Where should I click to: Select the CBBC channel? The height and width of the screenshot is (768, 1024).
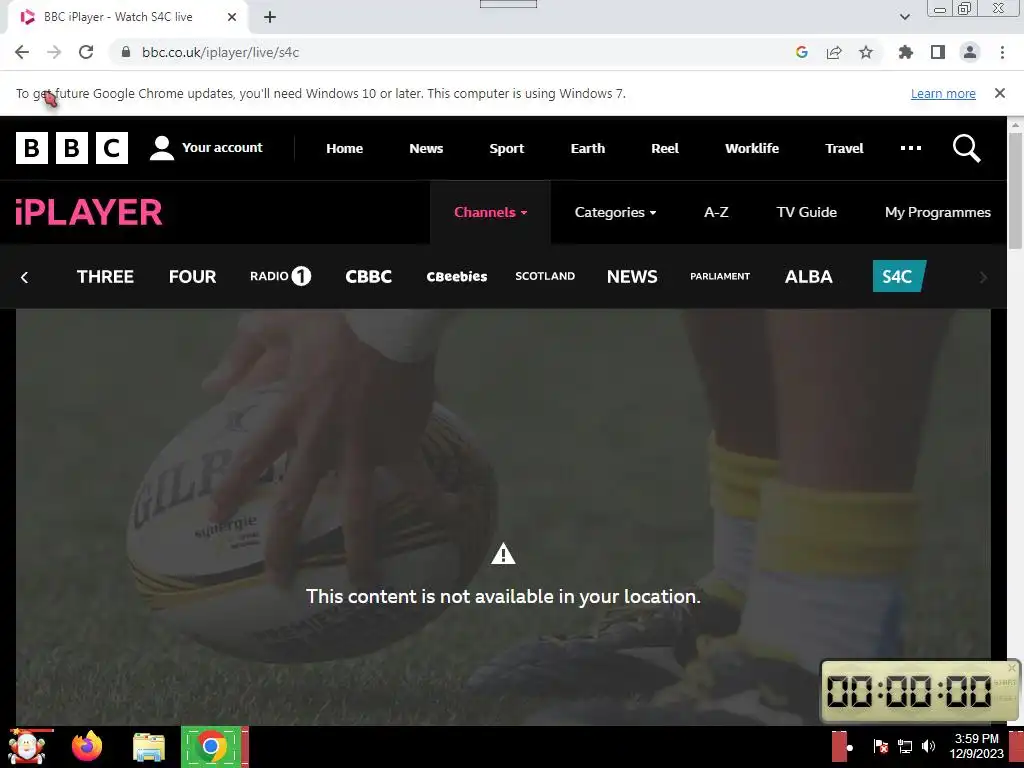[368, 276]
